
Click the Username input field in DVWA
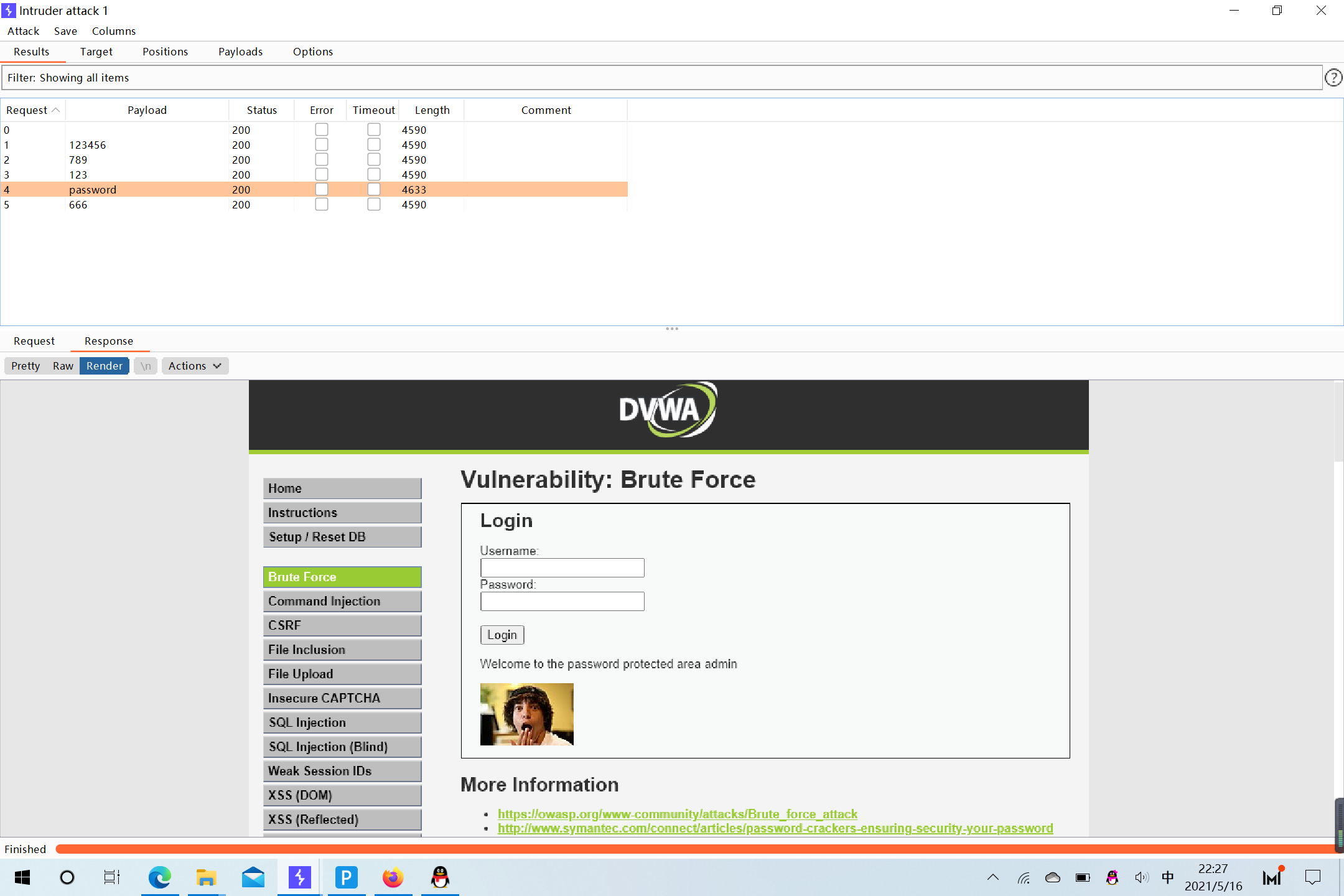coord(562,567)
